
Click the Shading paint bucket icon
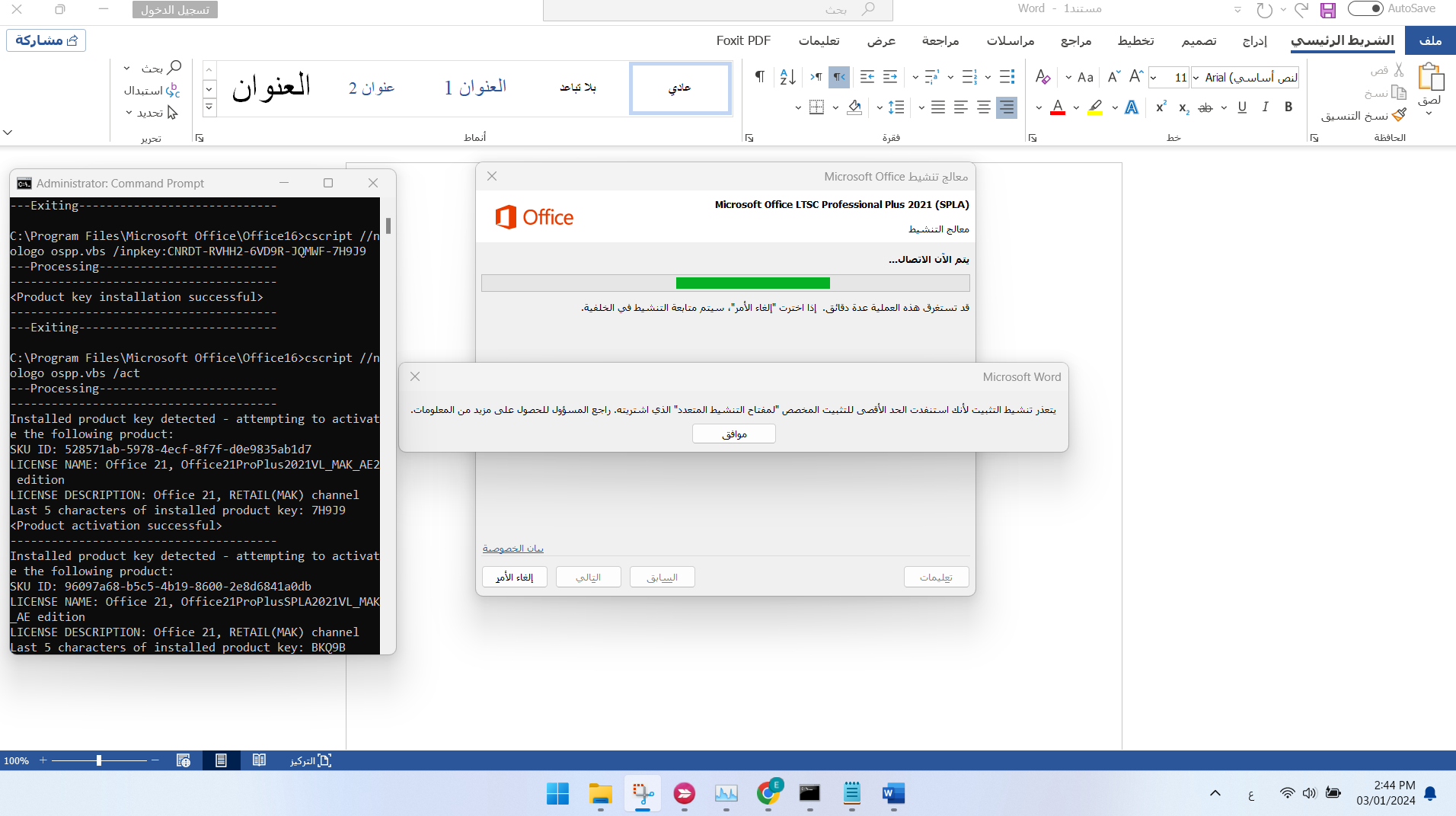click(854, 107)
